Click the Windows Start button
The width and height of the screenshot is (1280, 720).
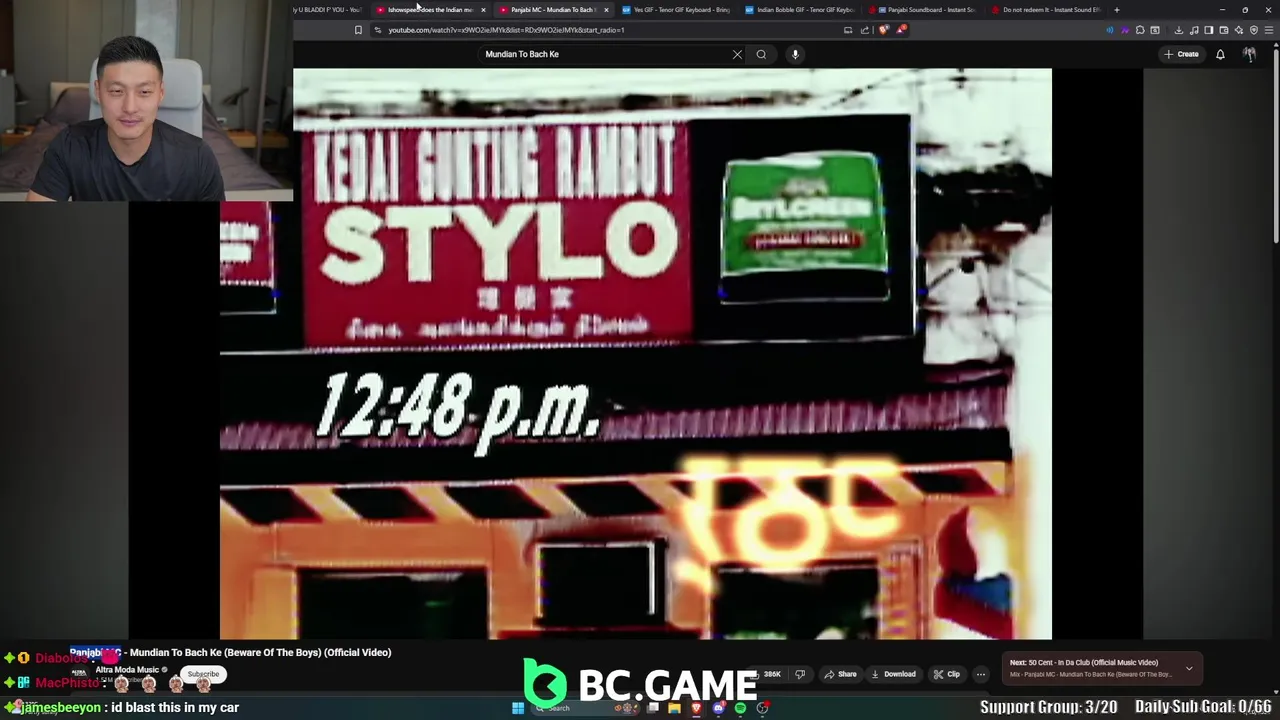[518, 708]
